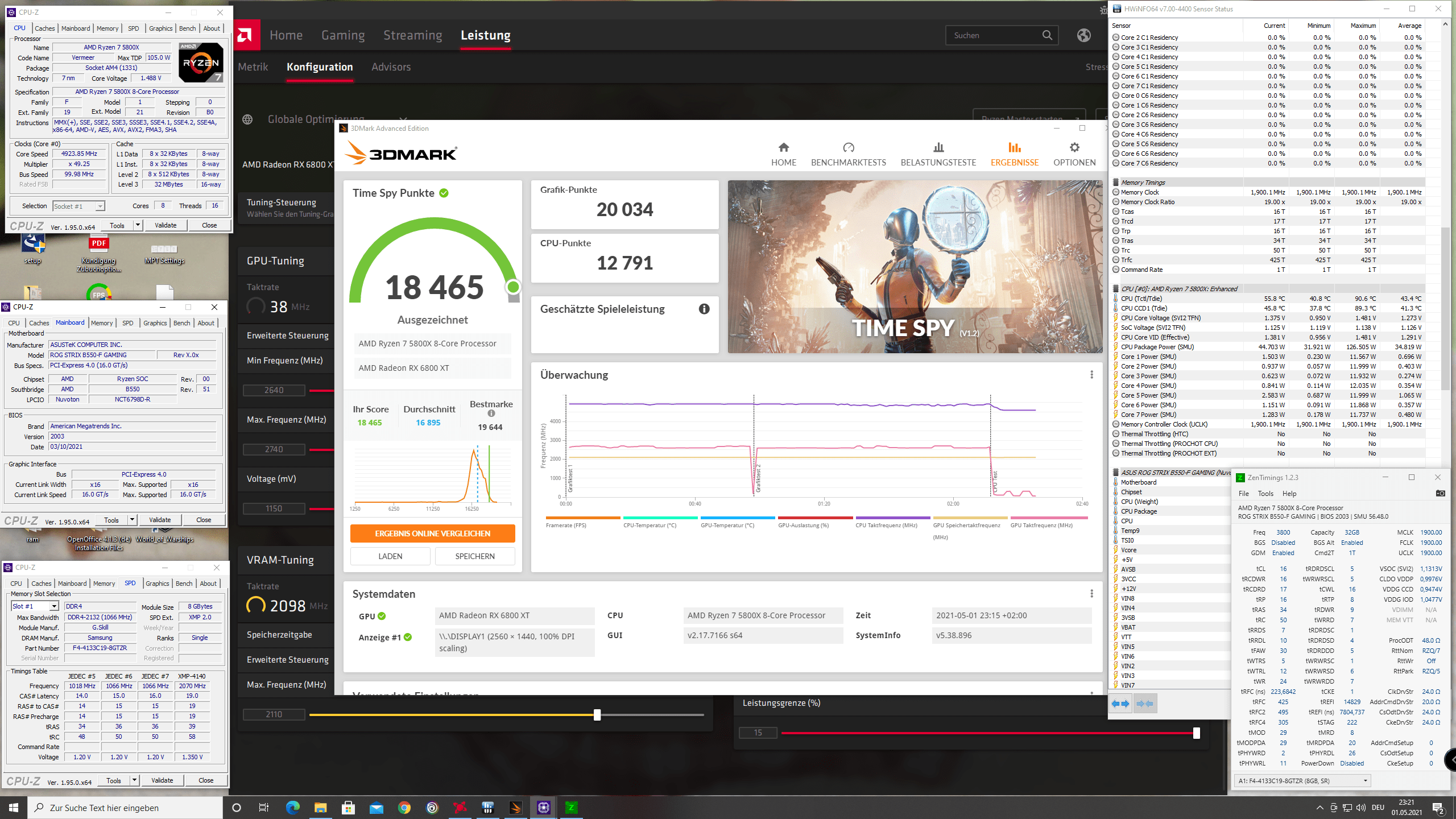1456x819 pixels.
Task: Open File Explorer from the taskbar
Action: coord(320,808)
